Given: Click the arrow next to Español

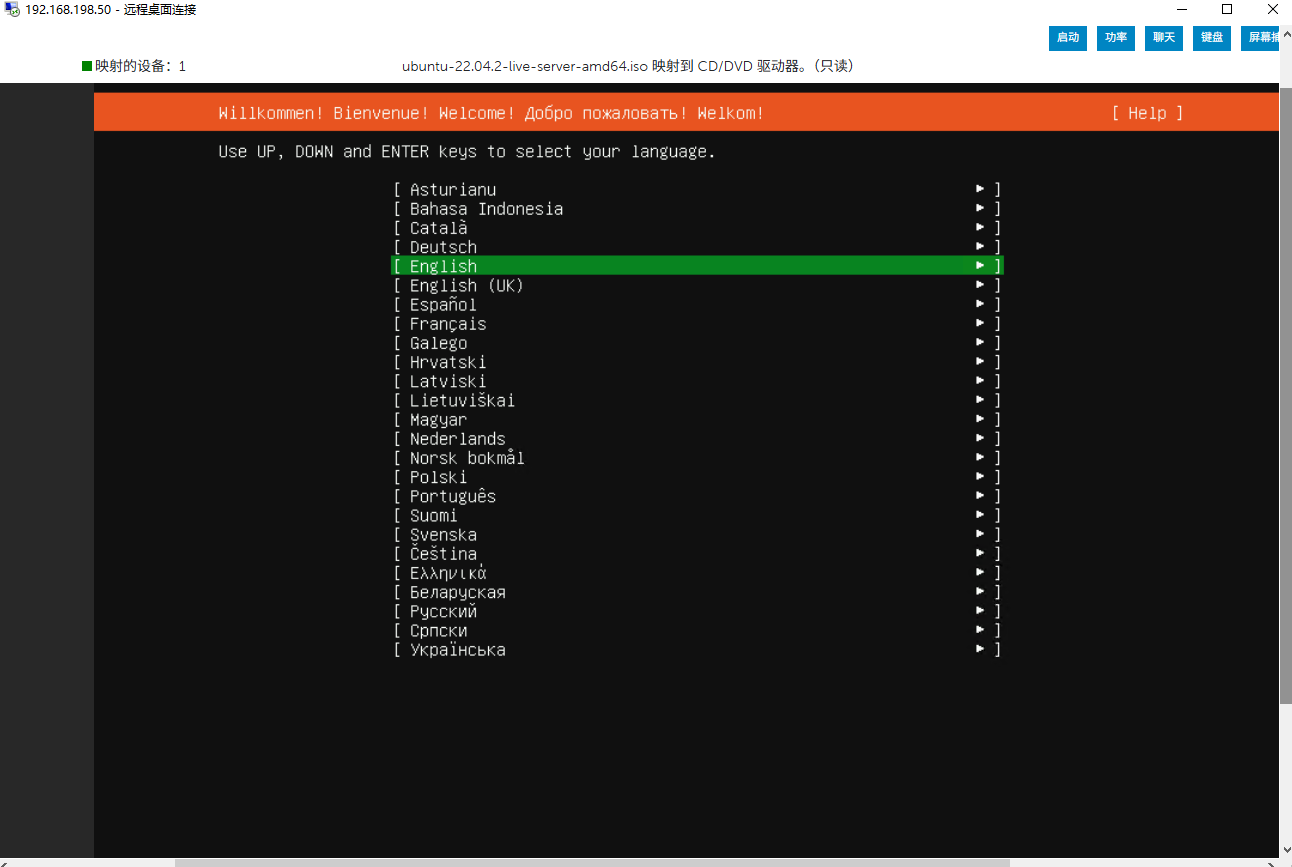Looking at the screenshot, I should click(981, 304).
